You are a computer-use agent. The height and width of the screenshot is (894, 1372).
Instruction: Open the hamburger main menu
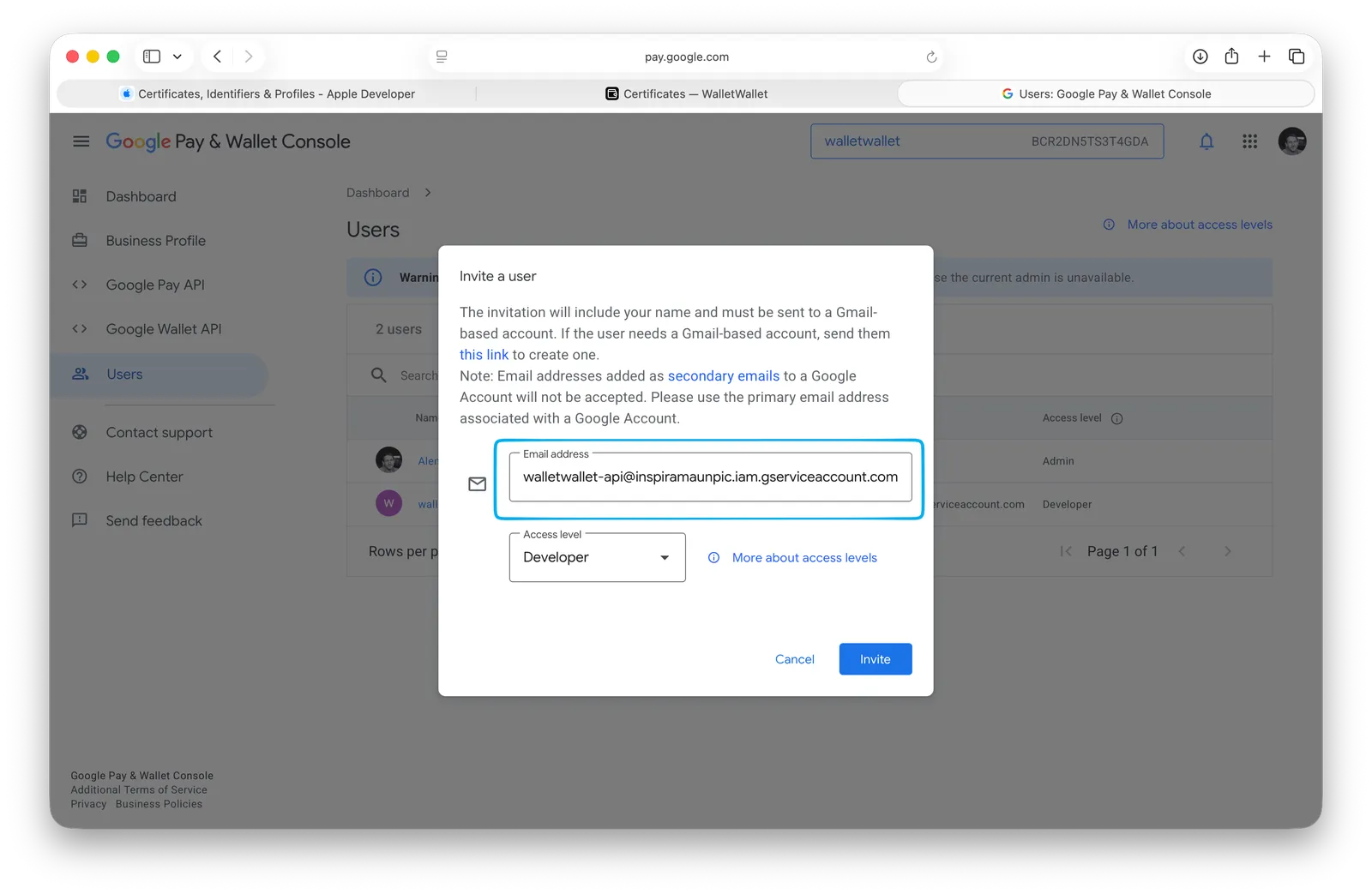(81, 141)
